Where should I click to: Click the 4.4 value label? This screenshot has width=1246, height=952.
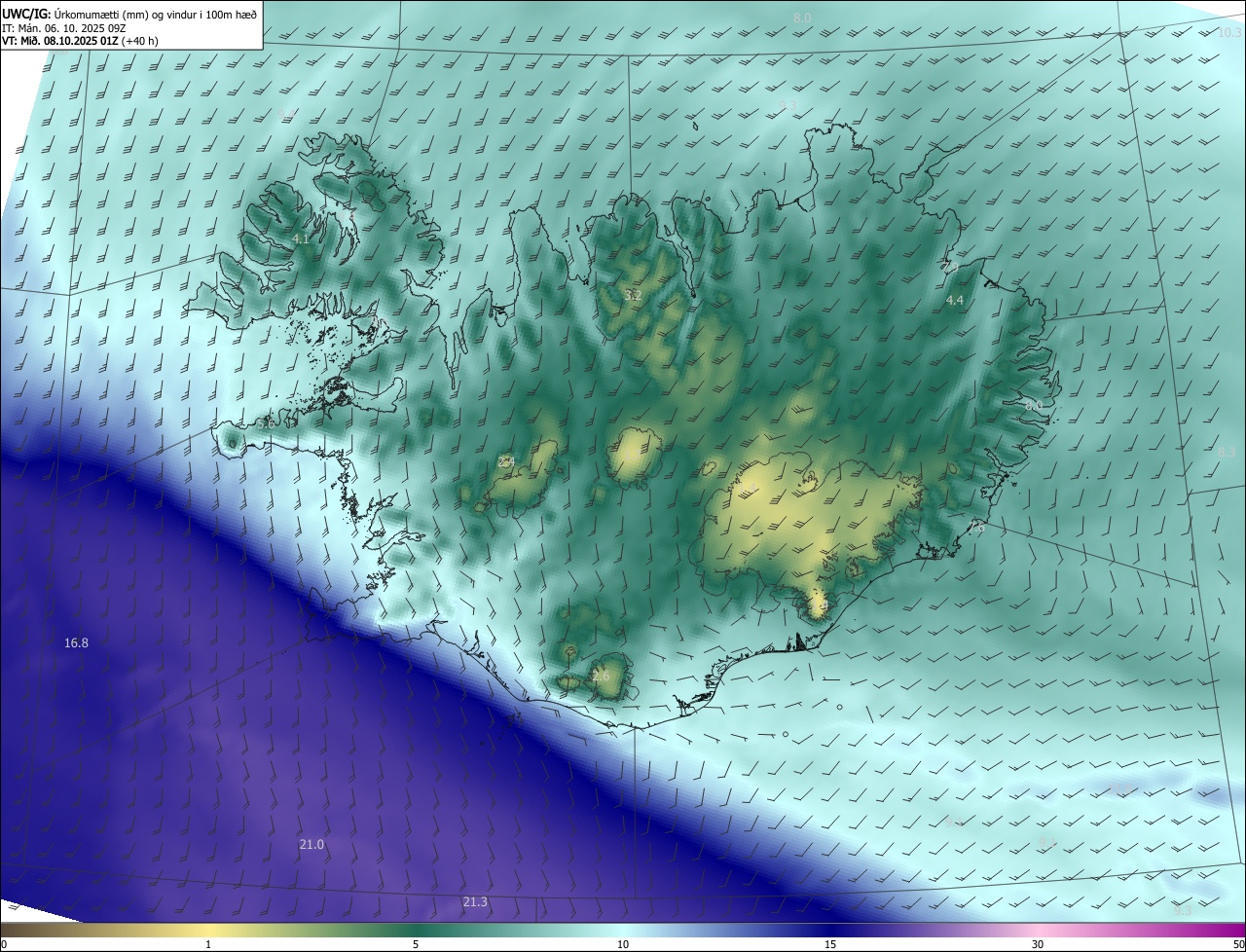coord(954,301)
